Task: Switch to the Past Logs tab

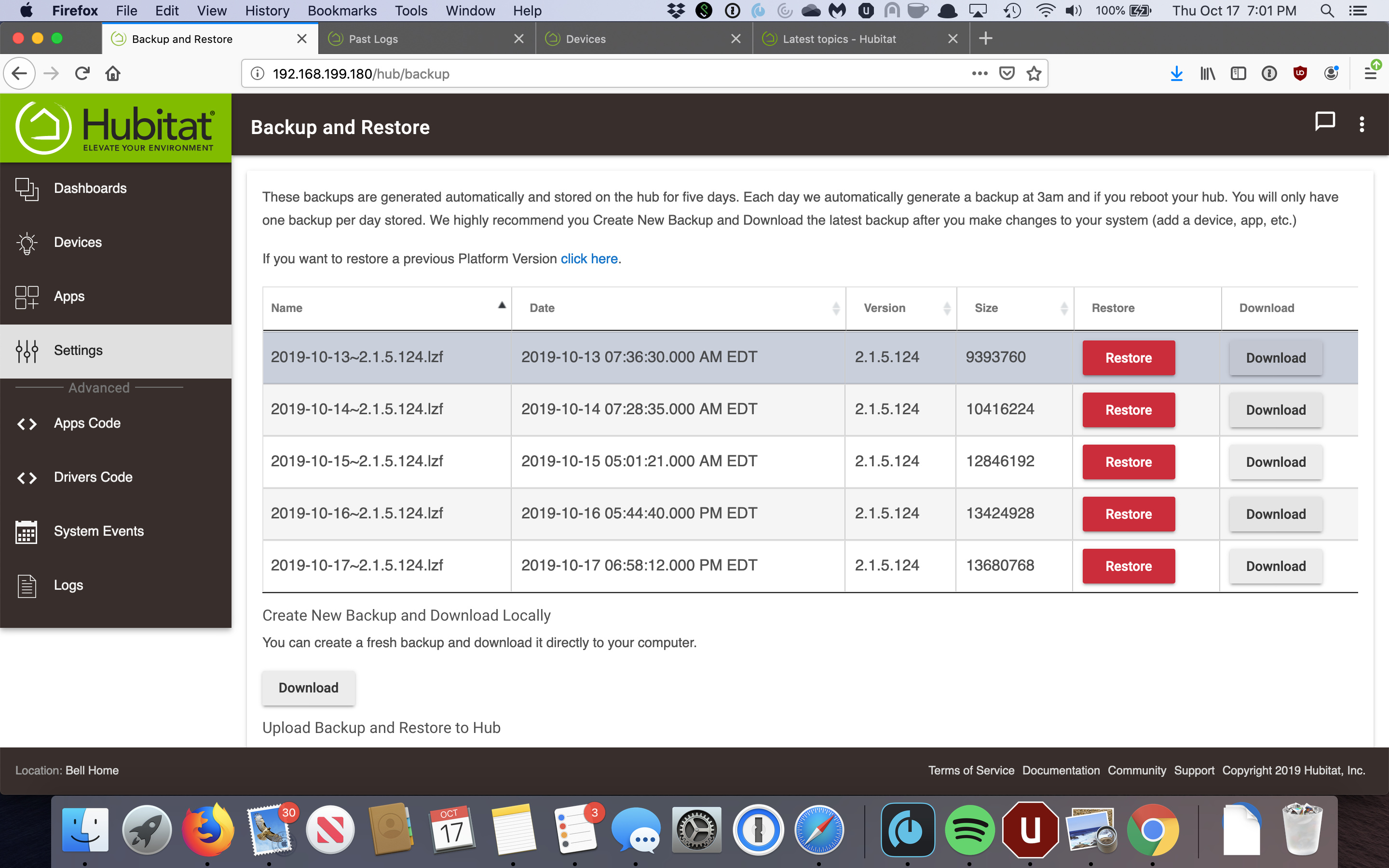Action: (427, 39)
